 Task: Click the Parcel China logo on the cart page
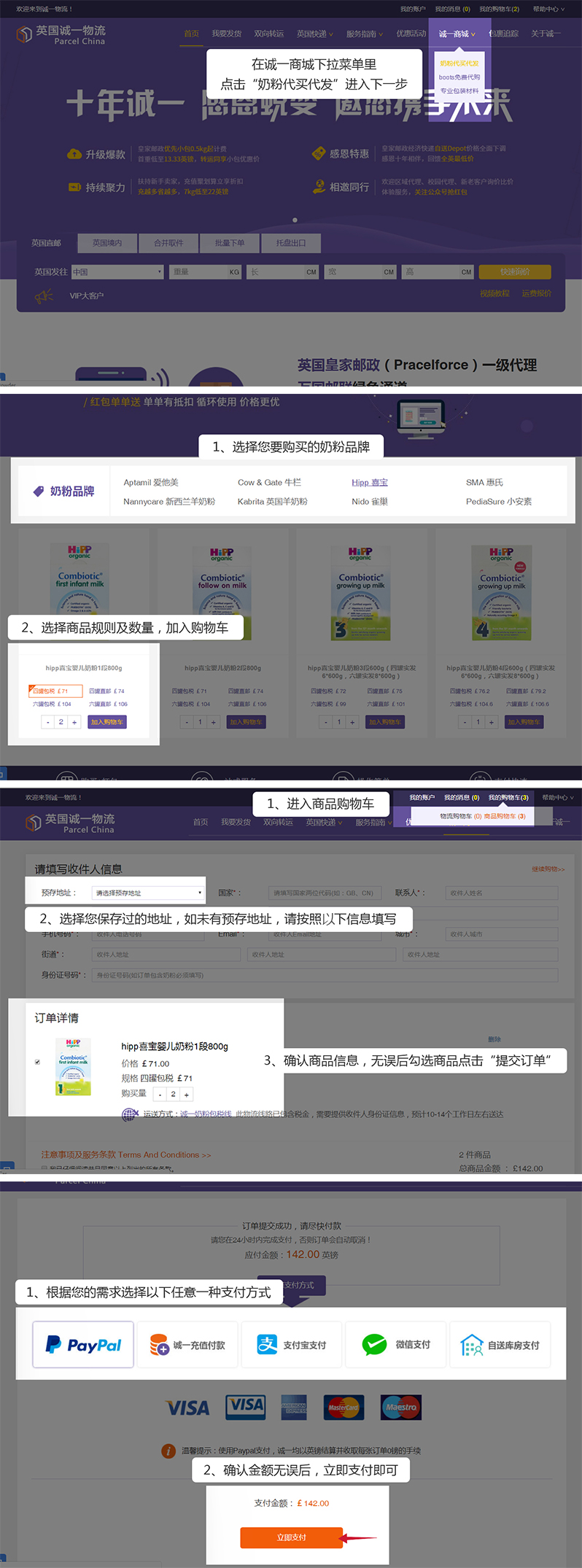coord(70,823)
